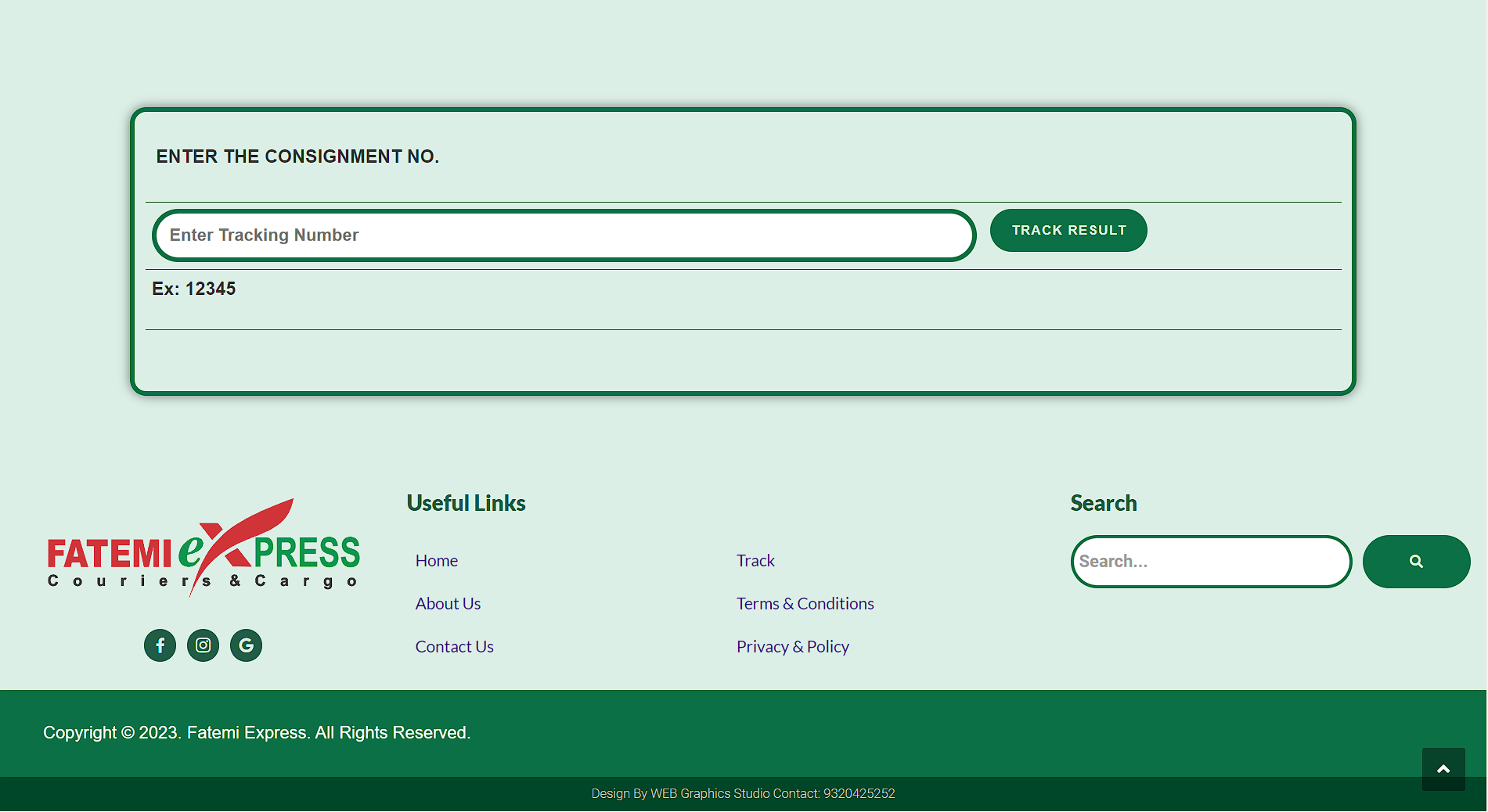Click the Useful Links heading
The image size is (1488, 812).
click(466, 503)
